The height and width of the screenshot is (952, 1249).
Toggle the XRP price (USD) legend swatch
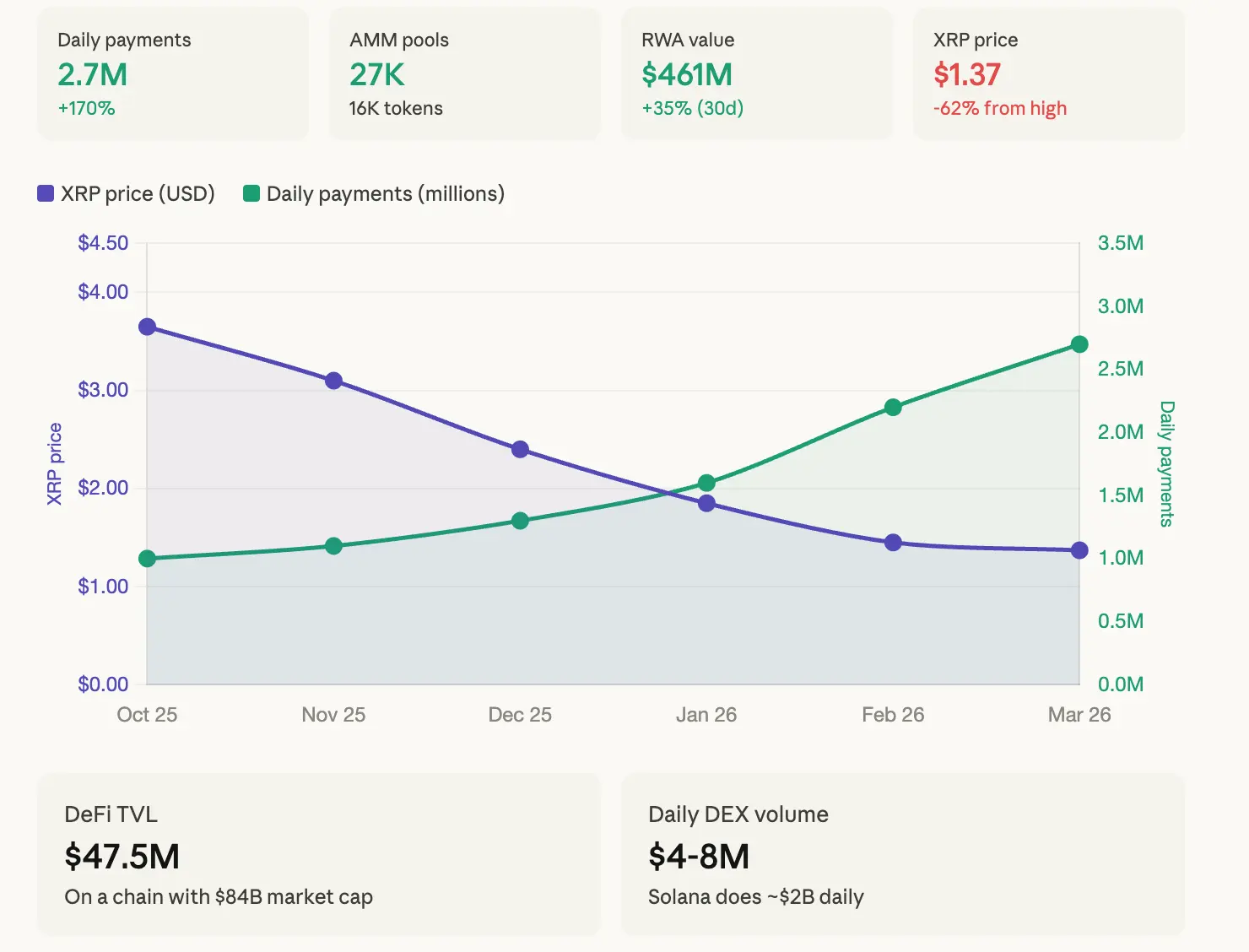[44, 193]
